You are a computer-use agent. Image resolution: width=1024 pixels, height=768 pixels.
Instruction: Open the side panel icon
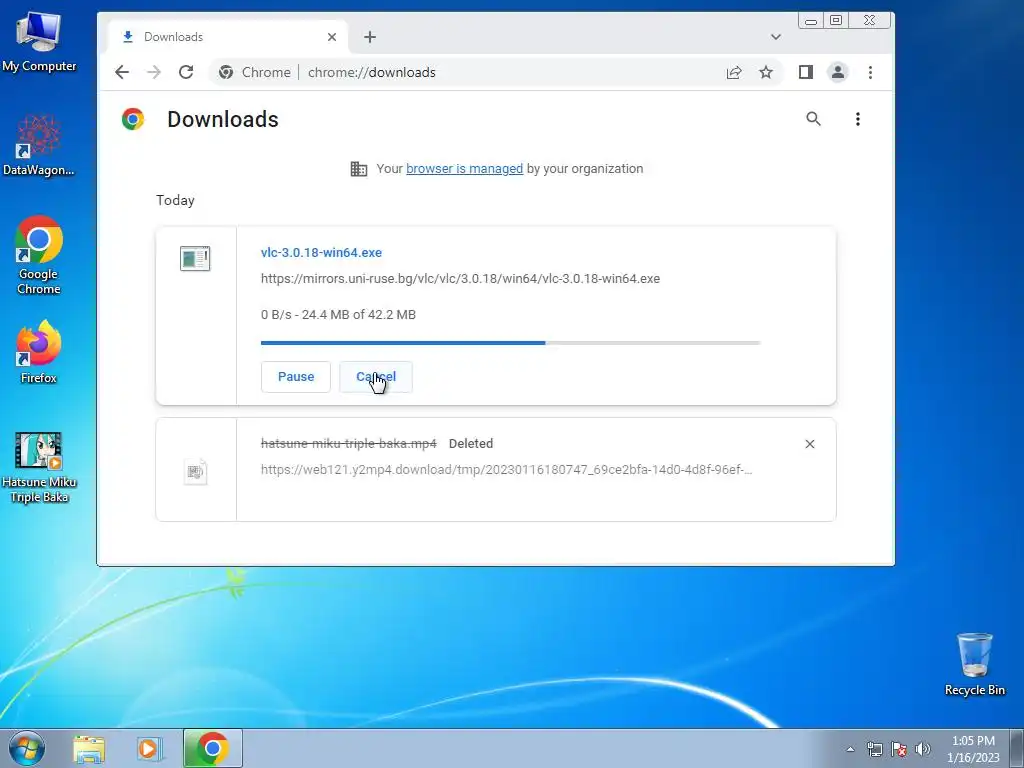click(x=806, y=72)
